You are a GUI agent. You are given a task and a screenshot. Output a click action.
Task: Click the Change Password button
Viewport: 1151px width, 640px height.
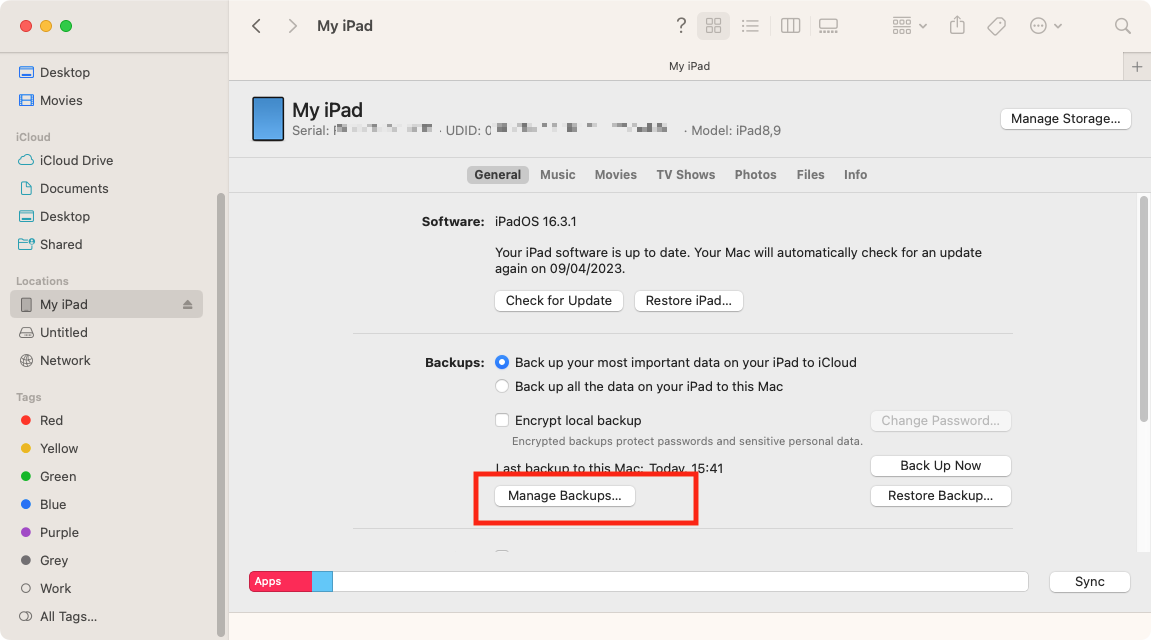940,421
